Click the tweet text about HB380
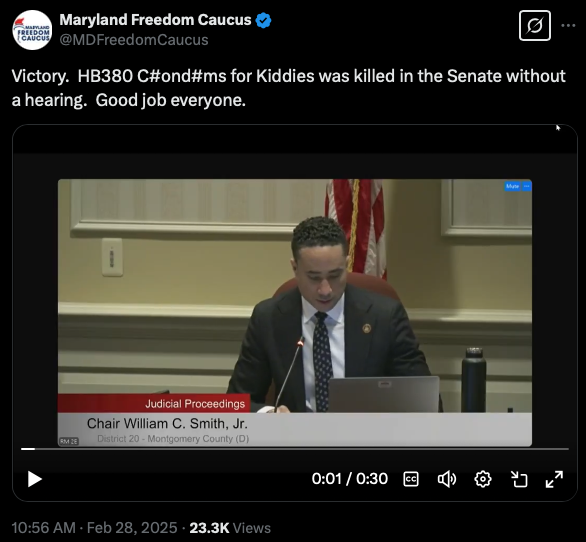The width and height of the screenshot is (586, 542). pyautogui.click(x=288, y=88)
